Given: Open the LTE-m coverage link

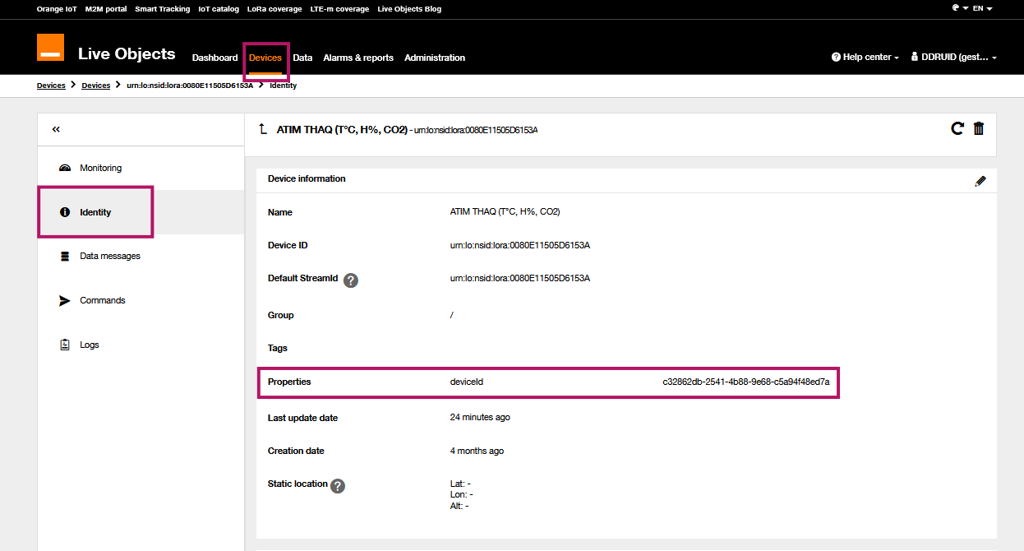Looking at the screenshot, I should click(x=340, y=9).
